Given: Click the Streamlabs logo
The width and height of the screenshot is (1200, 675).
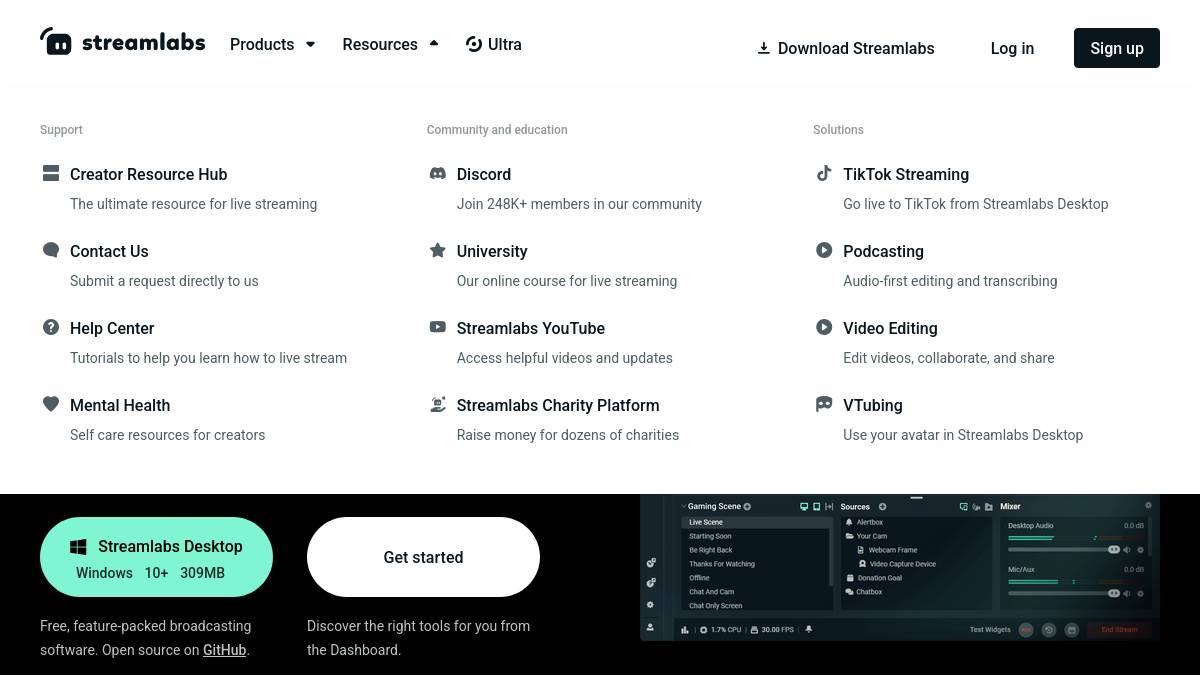Looking at the screenshot, I should tap(122, 42).
